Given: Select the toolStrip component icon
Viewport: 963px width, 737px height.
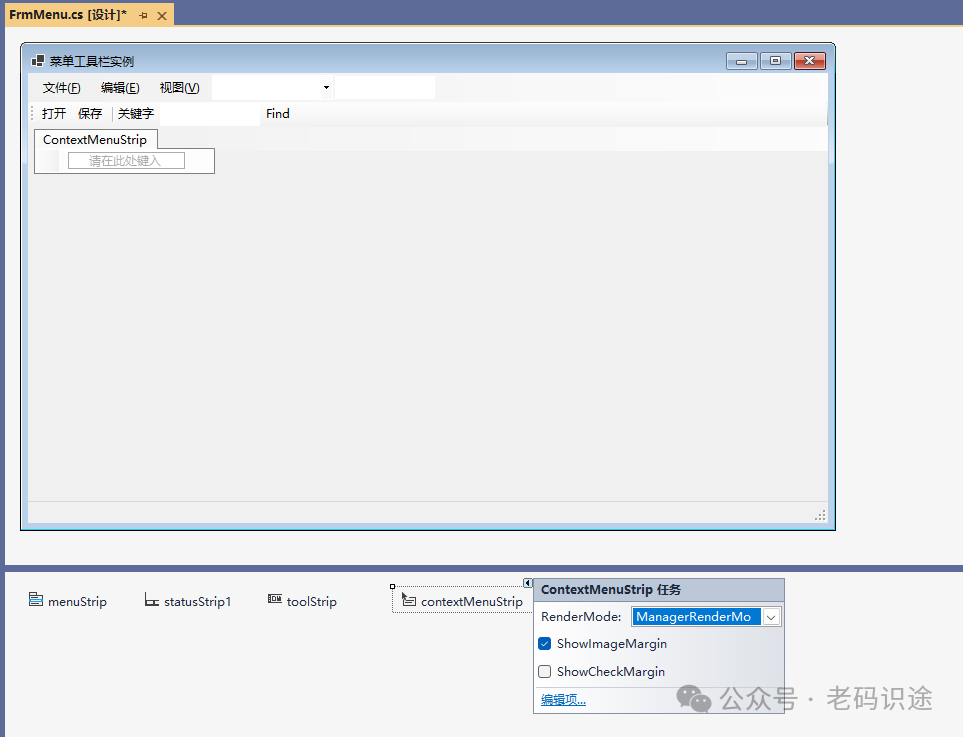Looking at the screenshot, I should [x=275, y=599].
